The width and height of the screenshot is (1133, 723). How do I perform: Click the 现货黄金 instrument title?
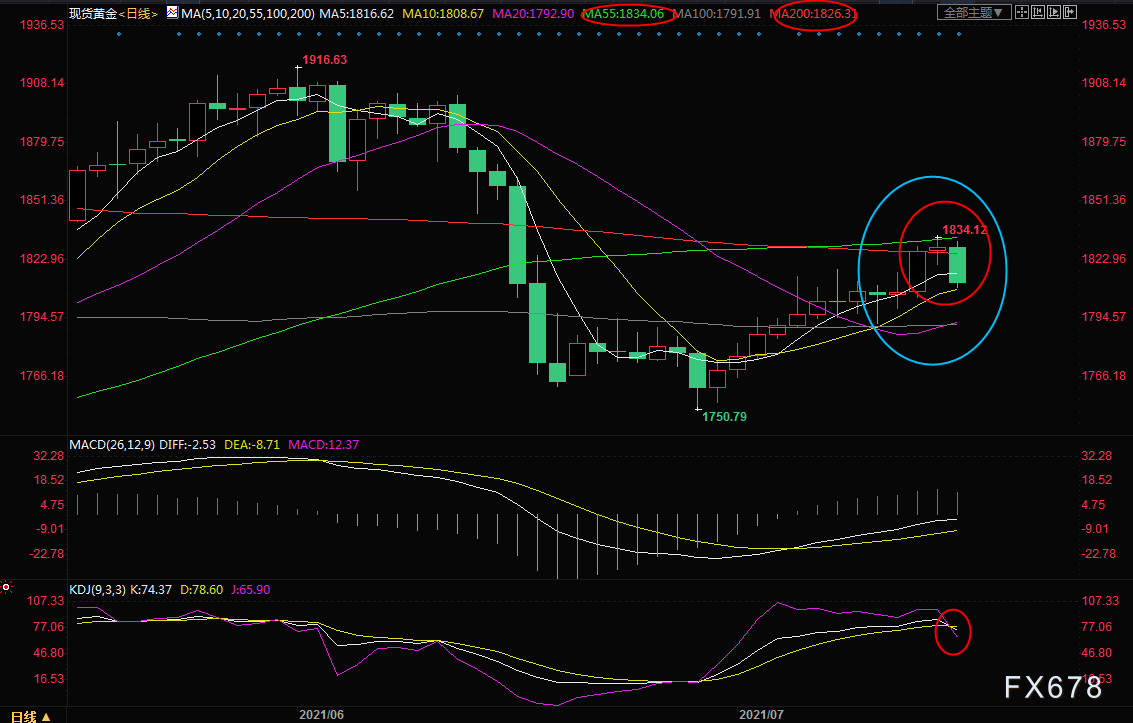(92, 14)
